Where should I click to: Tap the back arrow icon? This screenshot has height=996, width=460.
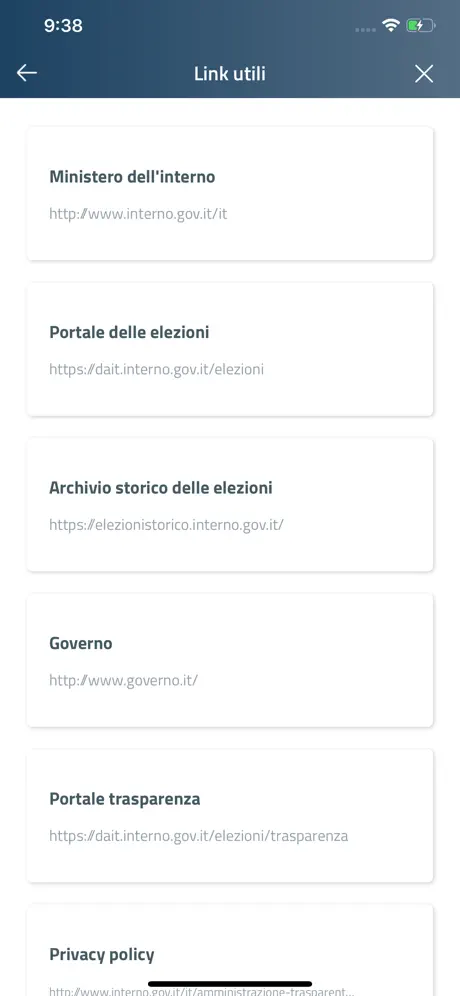pyautogui.click(x=27, y=73)
